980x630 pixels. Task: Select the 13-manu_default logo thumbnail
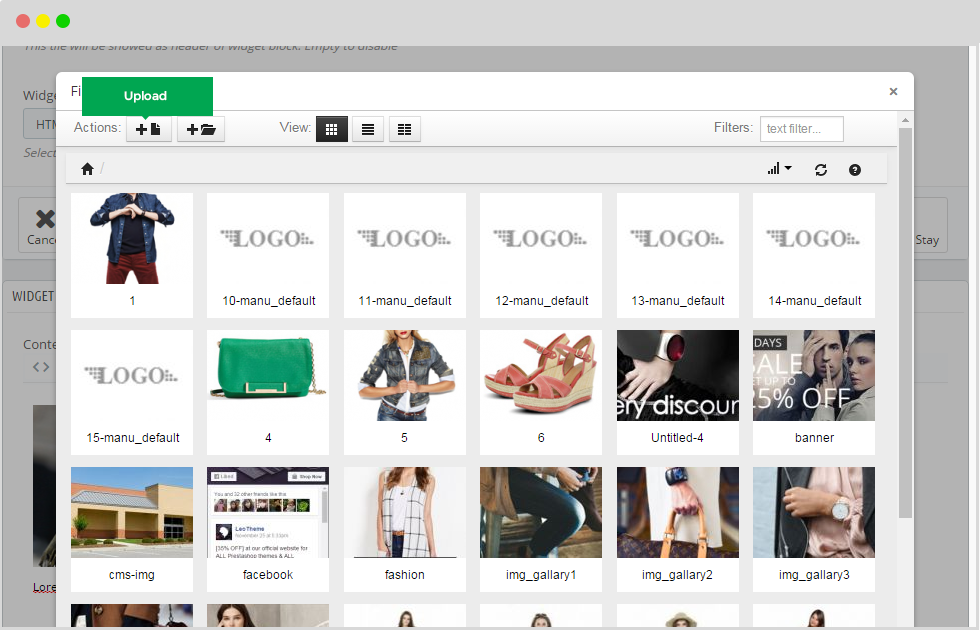point(678,238)
